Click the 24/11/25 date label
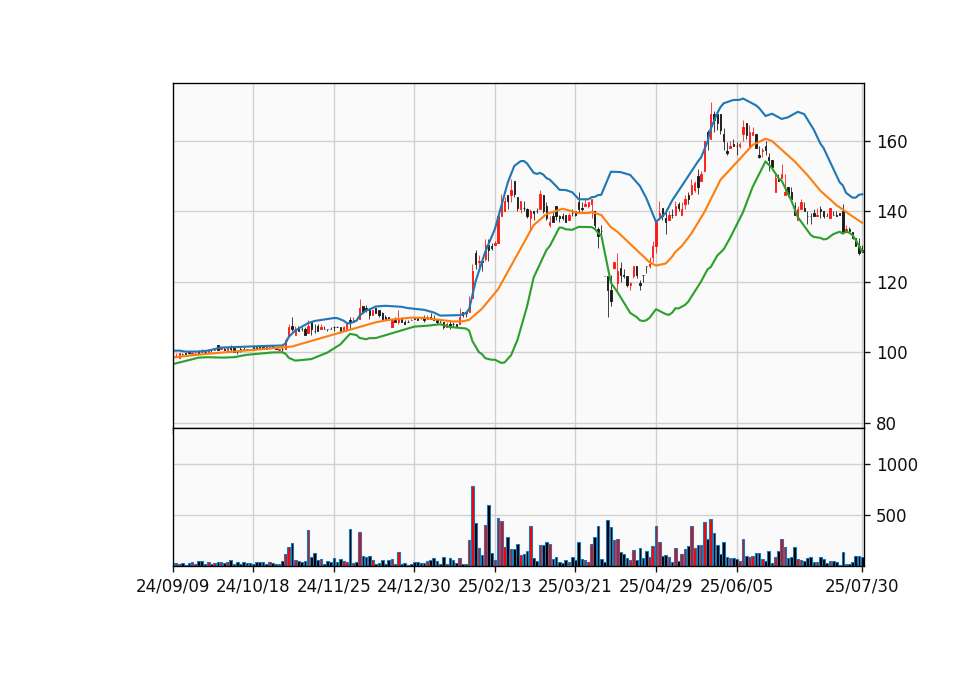Viewport: 960px width, 690px height. tap(334, 586)
